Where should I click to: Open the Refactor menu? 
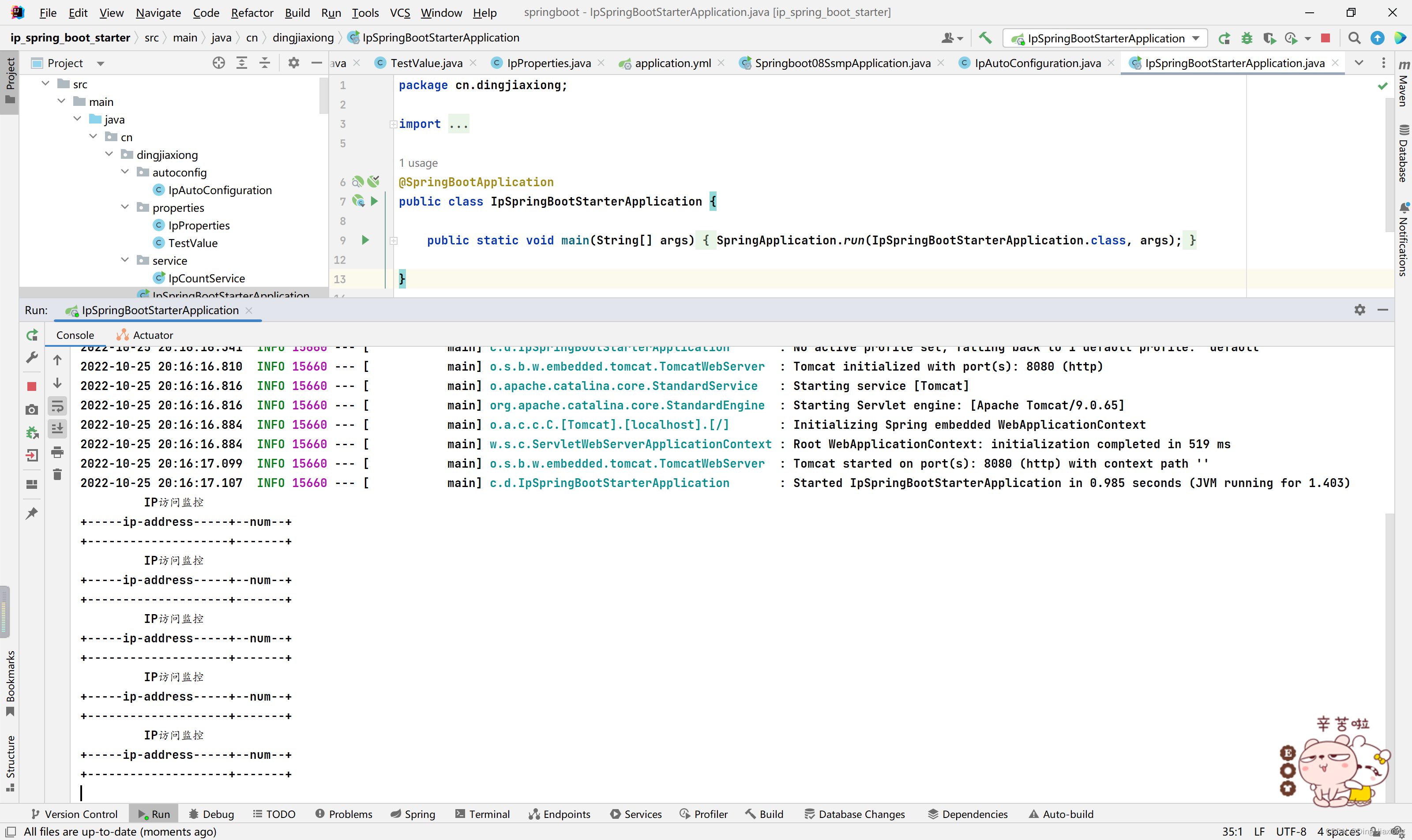coord(252,12)
